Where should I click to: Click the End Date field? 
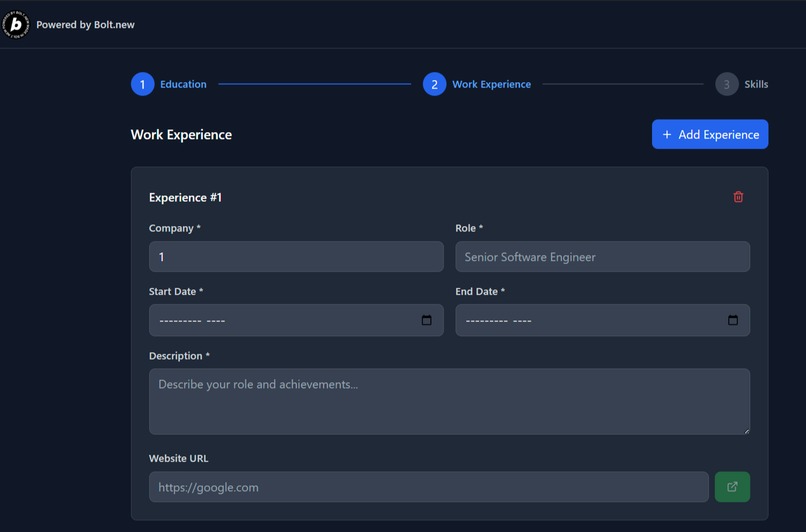[x=602, y=320]
